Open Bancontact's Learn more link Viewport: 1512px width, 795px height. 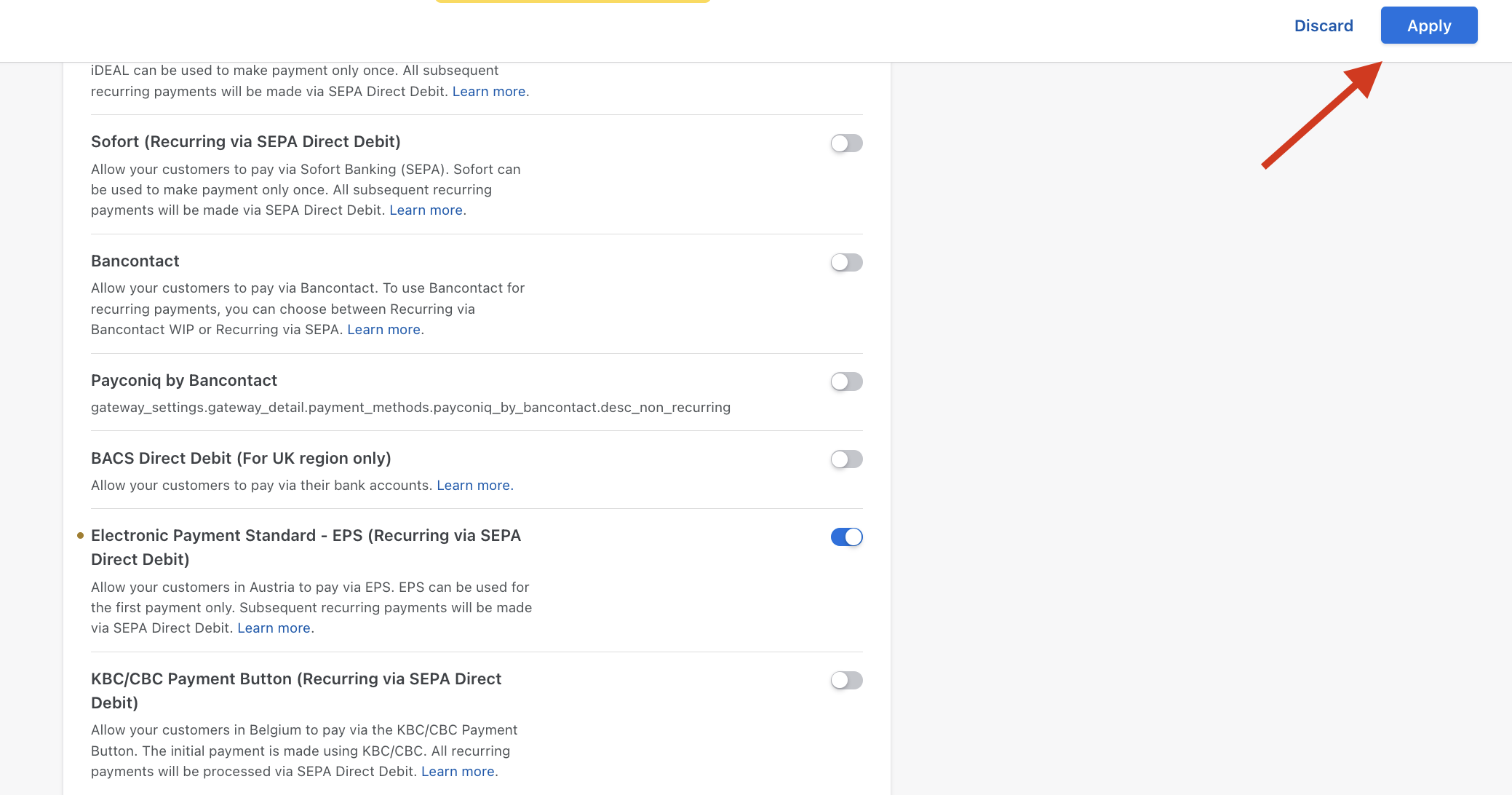click(383, 330)
